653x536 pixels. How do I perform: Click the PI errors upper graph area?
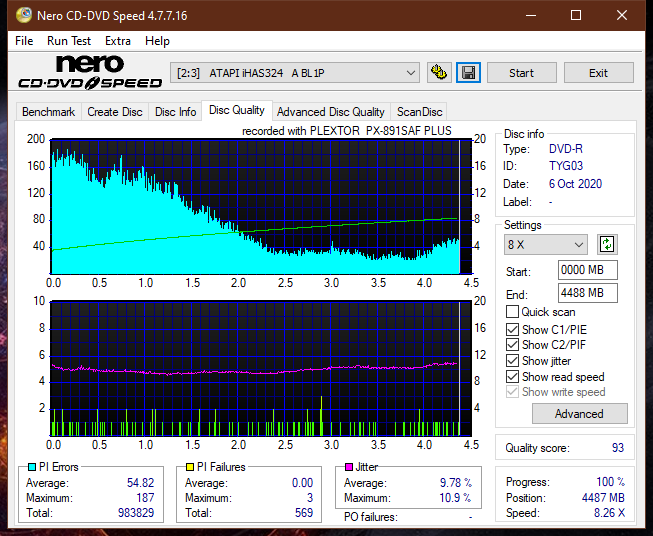261,206
